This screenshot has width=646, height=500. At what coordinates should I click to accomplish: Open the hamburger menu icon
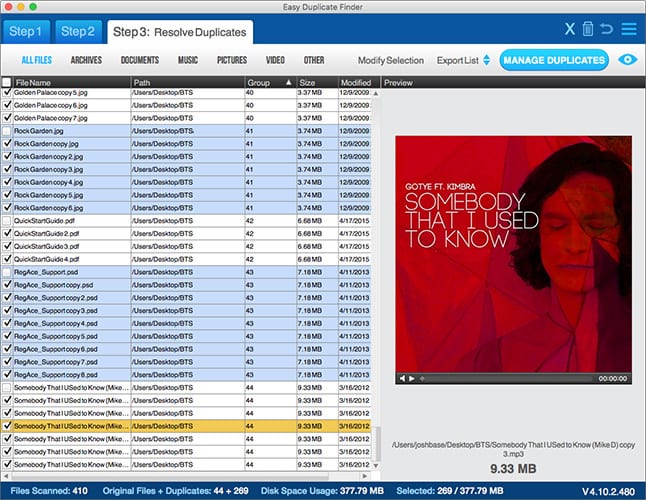tap(628, 30)
